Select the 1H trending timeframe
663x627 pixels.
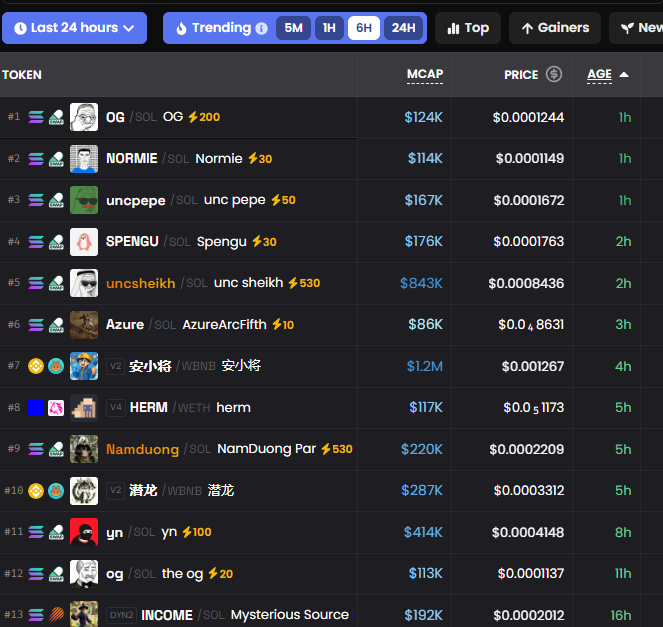pyautogui.click(x=329, y=28)
